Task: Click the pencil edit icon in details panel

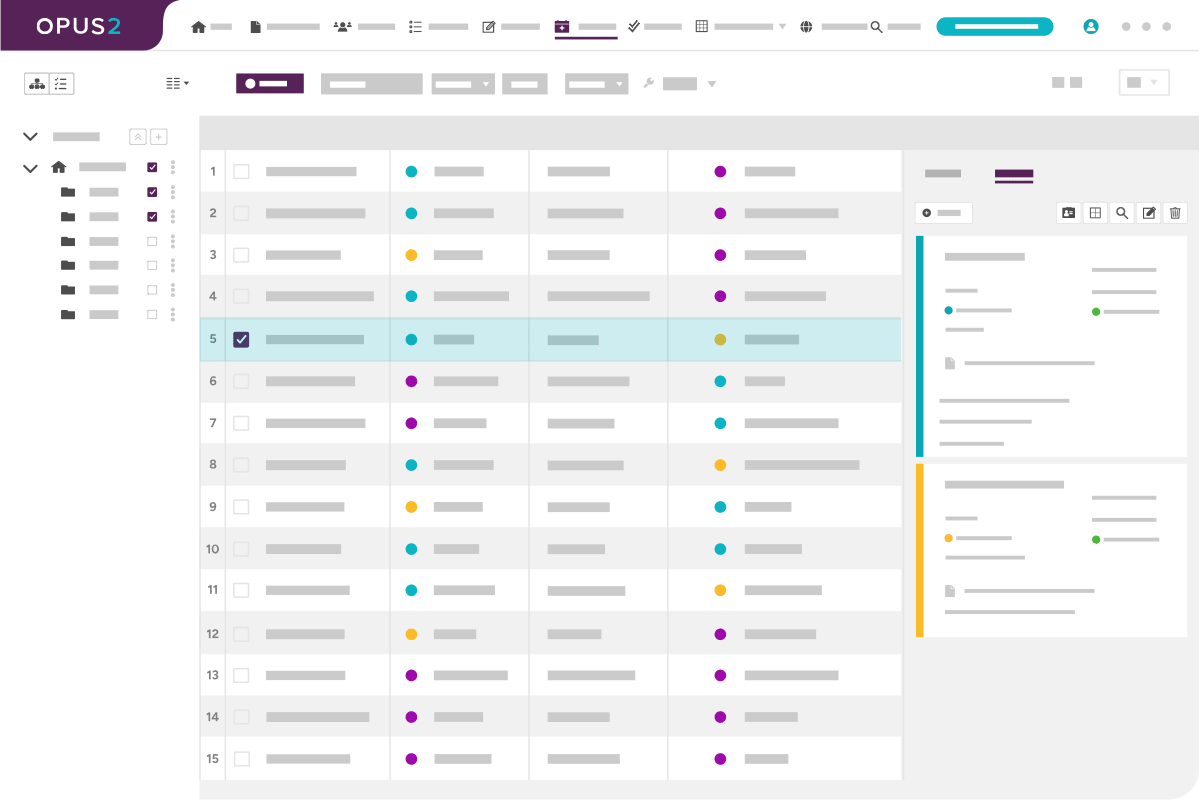Action: (x=1149, y=213)
